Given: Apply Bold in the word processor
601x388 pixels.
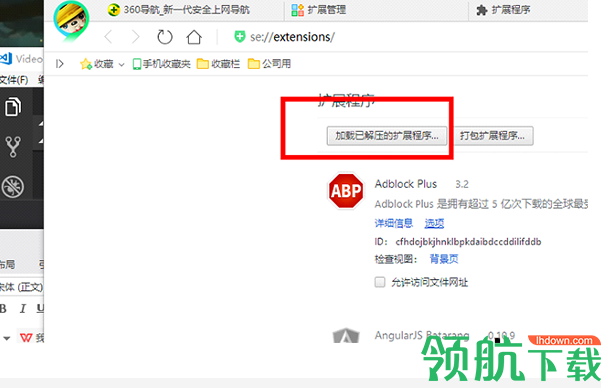Looking at the screenshot, I should pos(3,309).
